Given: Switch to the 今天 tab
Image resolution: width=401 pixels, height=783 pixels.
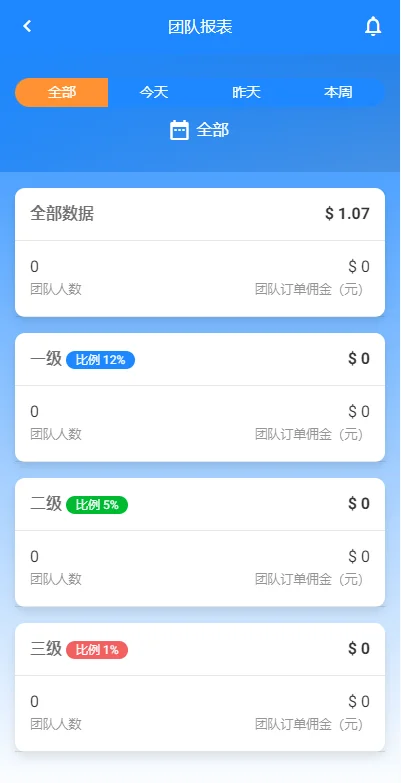Looking at the screenshot, I should [x=154, y=92].
